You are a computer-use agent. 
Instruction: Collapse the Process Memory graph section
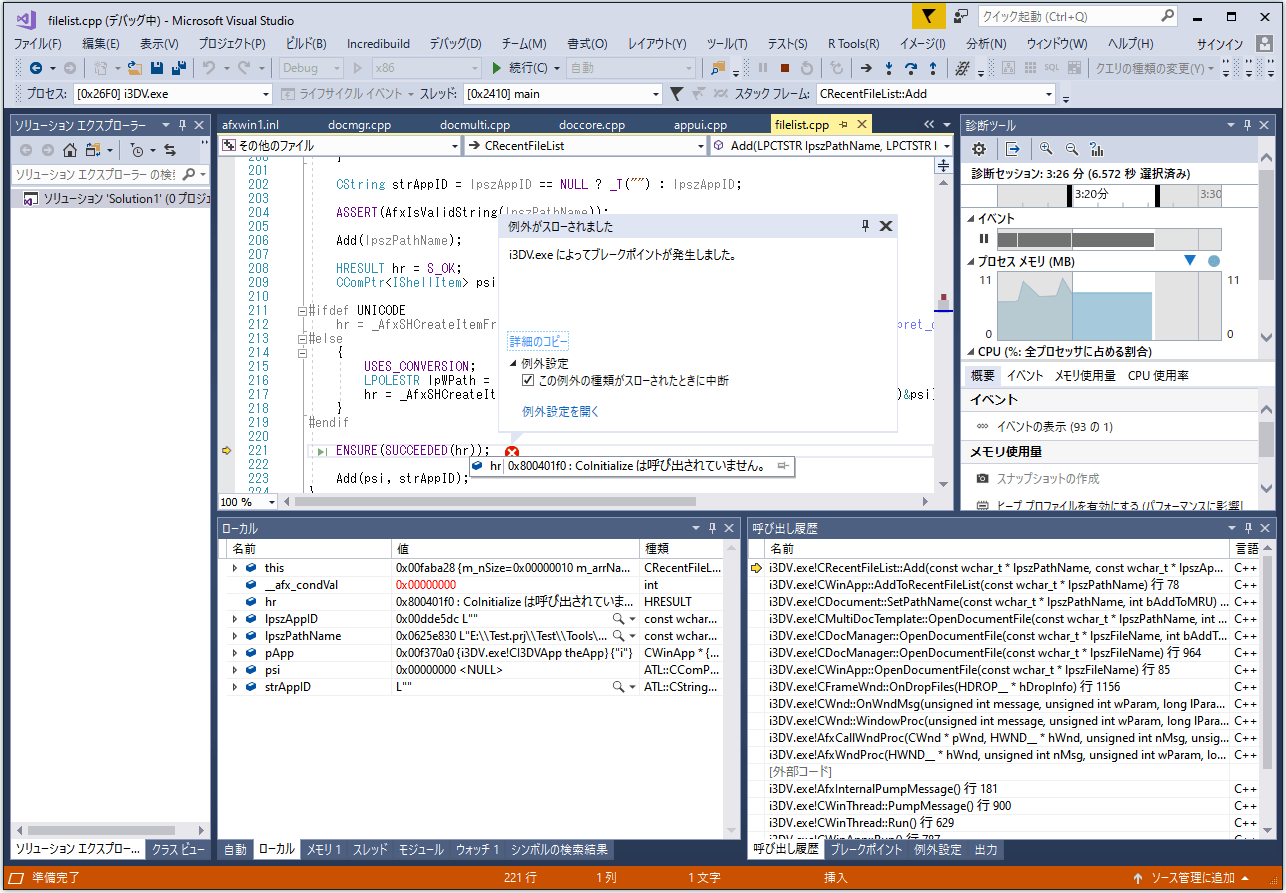(x=969, y=261)
